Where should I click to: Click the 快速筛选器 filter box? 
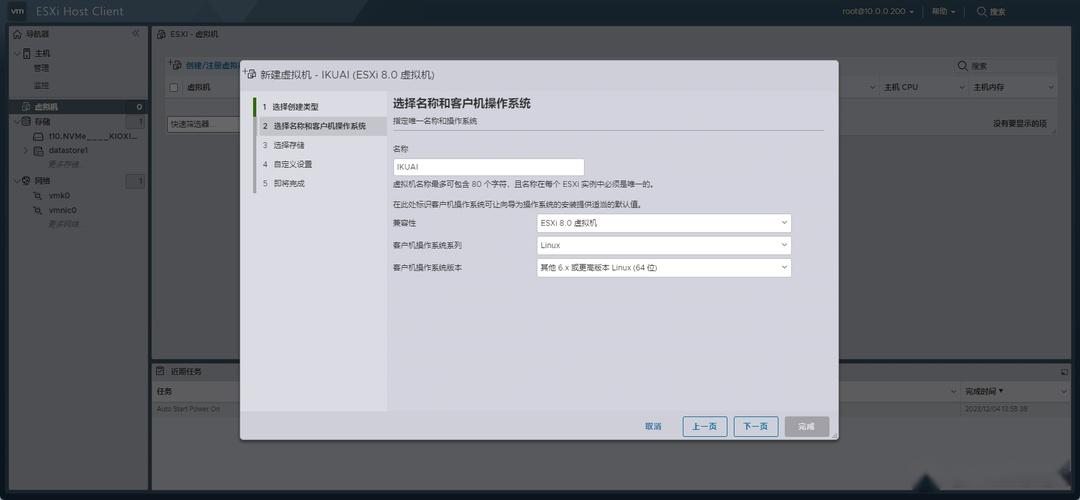coord(203,124)
